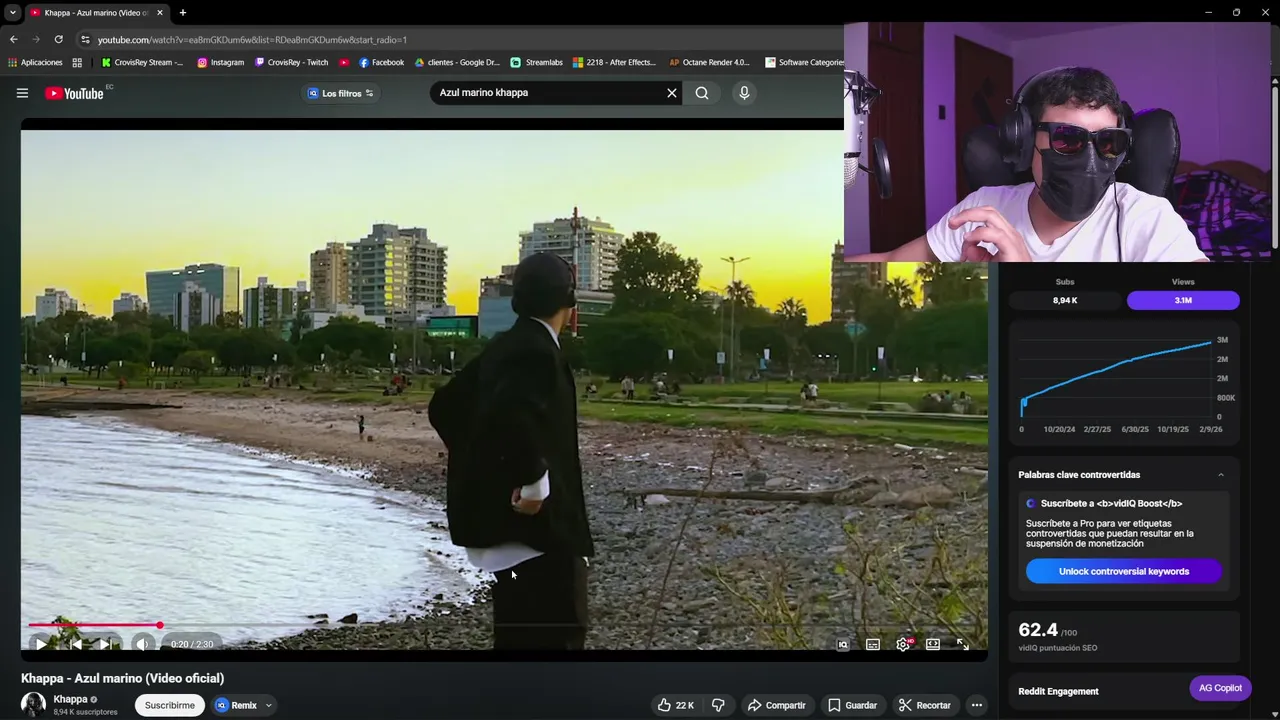Open Software Categories bookmark

(x=805, y=62)
